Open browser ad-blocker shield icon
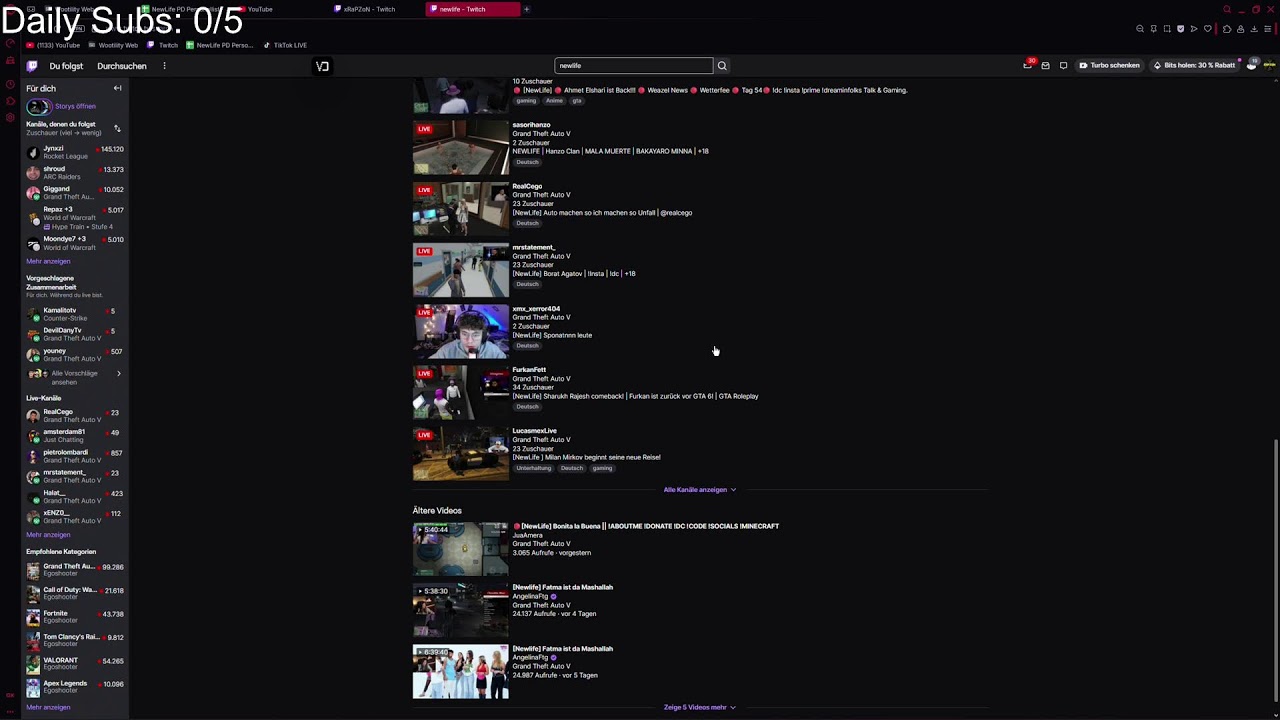Image resolution: width=1280 pixels, height=720 pixels. 1180,29
